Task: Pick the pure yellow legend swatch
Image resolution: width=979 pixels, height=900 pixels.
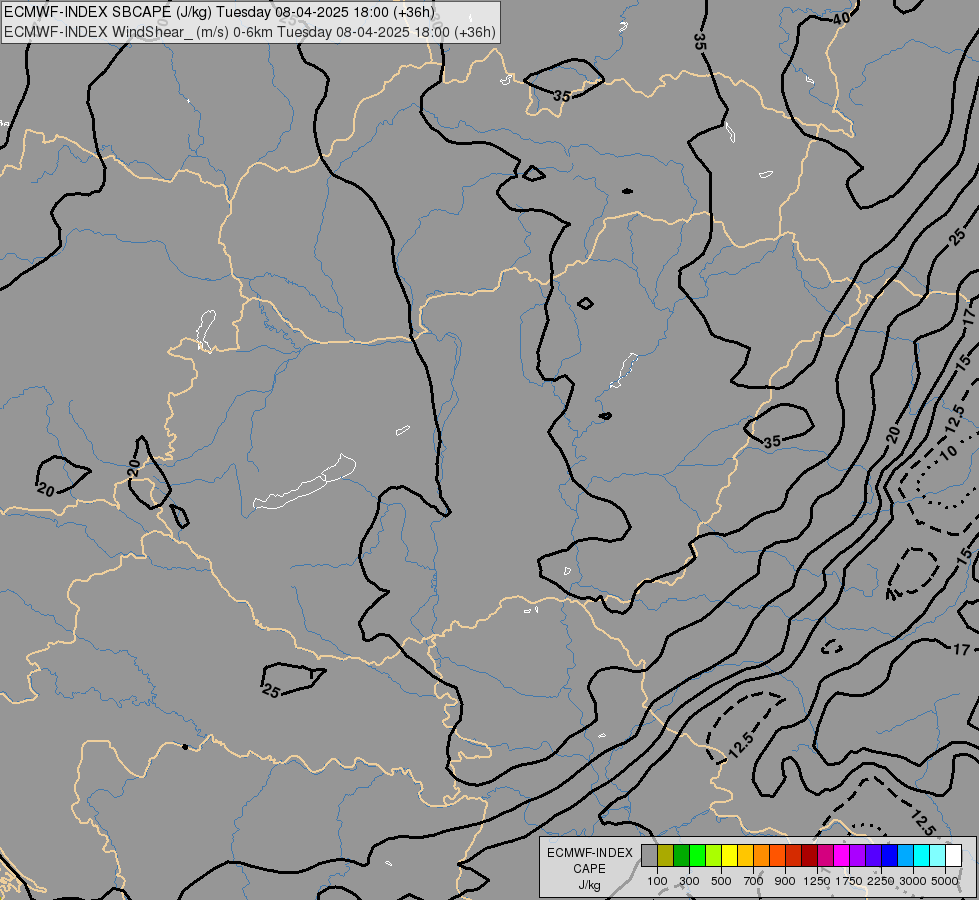Action: [x=729, y=856]
